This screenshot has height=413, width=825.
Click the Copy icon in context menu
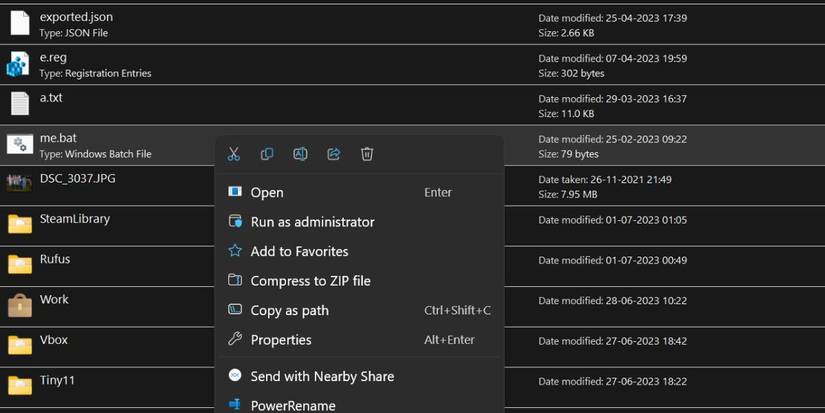pos(267,154)
